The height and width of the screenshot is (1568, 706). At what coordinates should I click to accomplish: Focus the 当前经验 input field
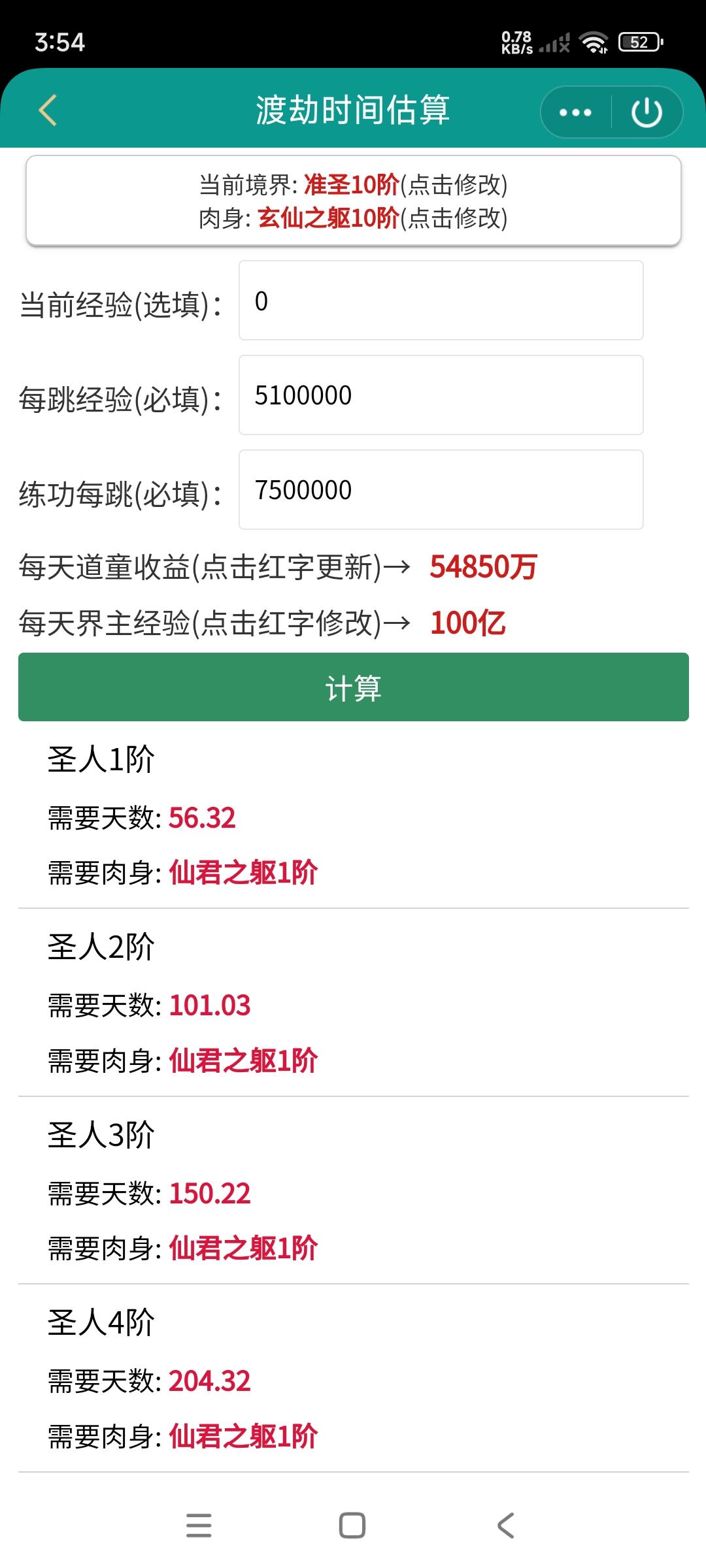pos(441,301)
